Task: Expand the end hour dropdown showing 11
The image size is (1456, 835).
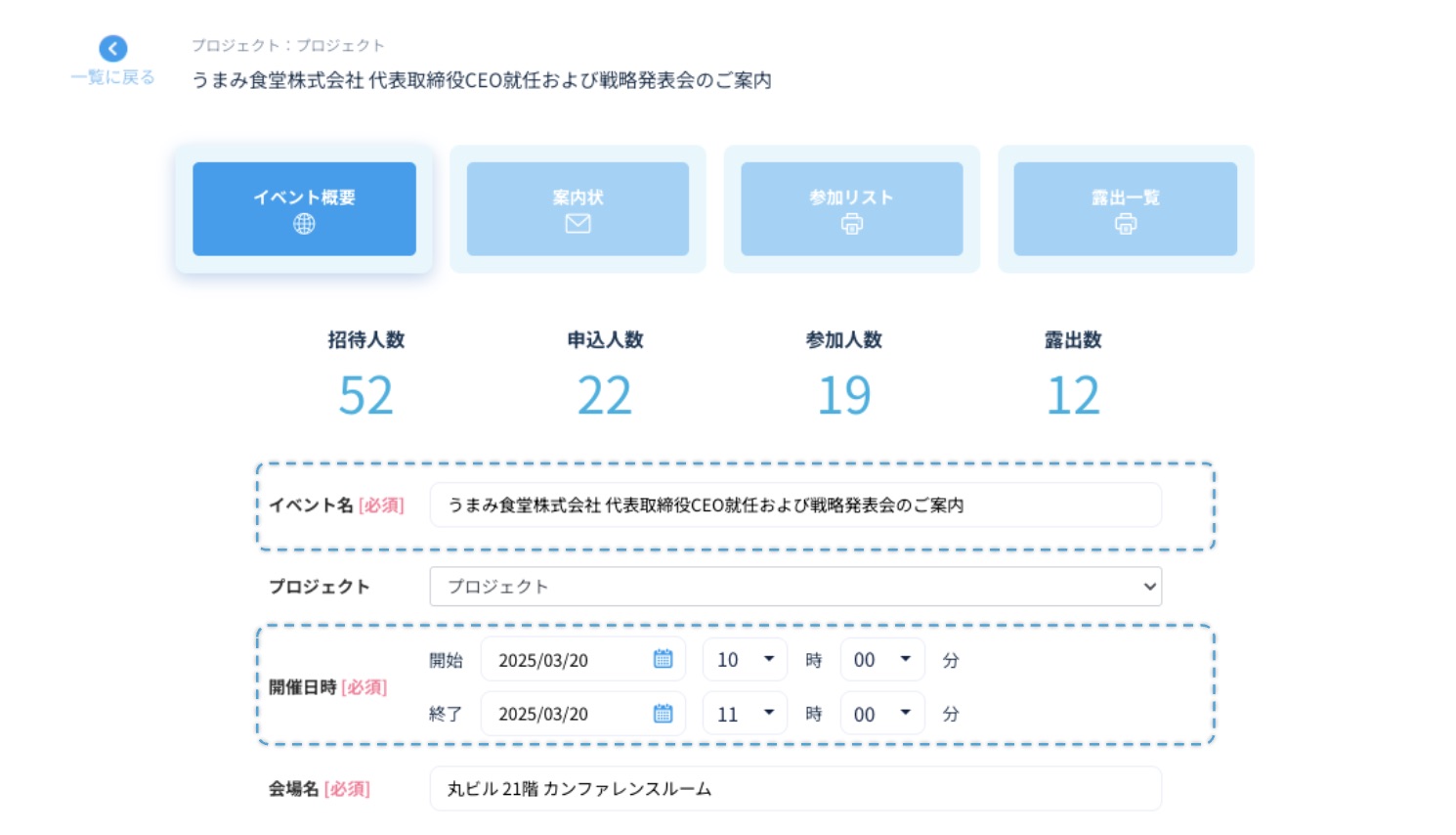Action: (745, 714)
